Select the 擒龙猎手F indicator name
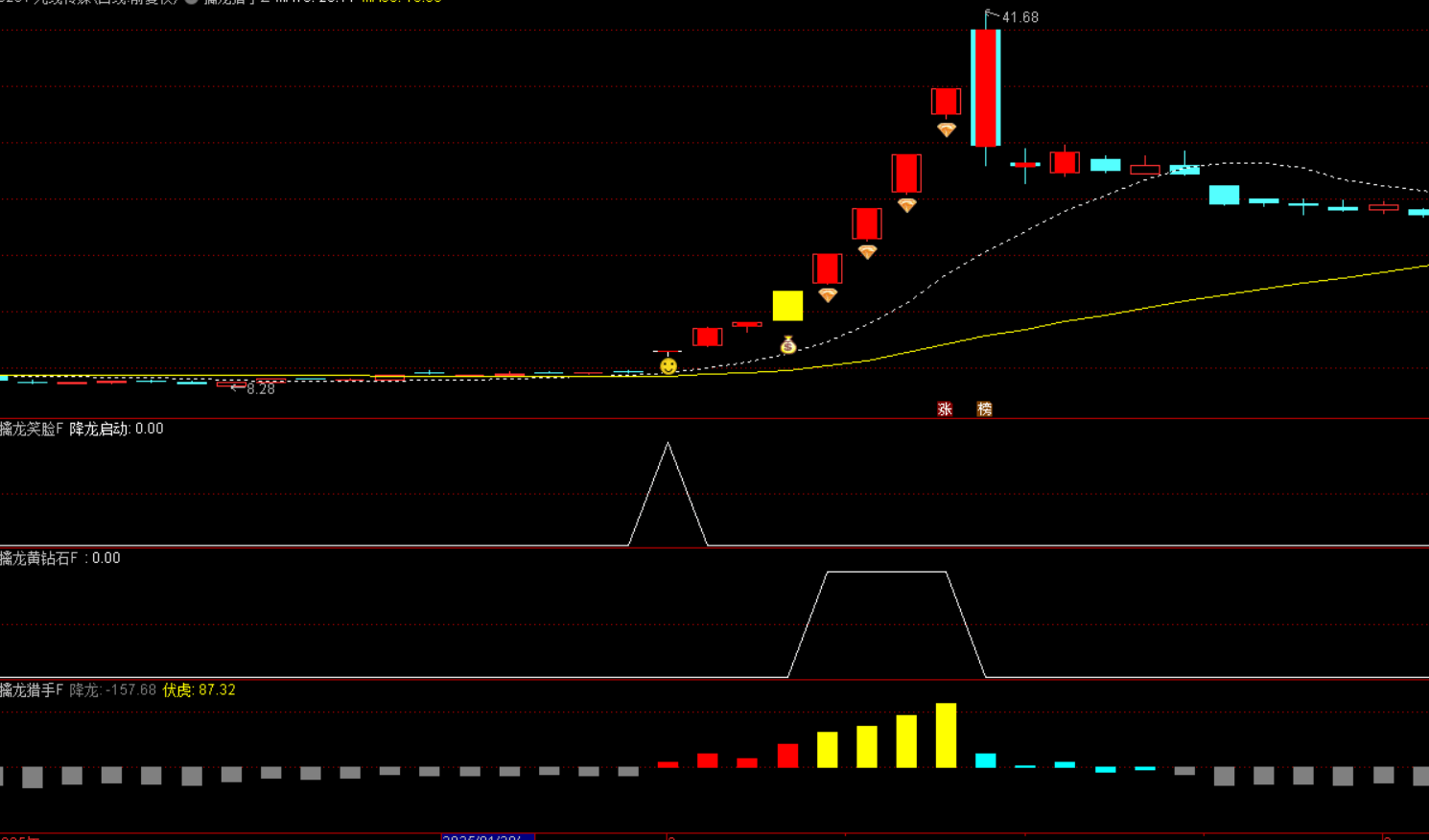The width and height of the screenshot is (1429, 840). 32,690
